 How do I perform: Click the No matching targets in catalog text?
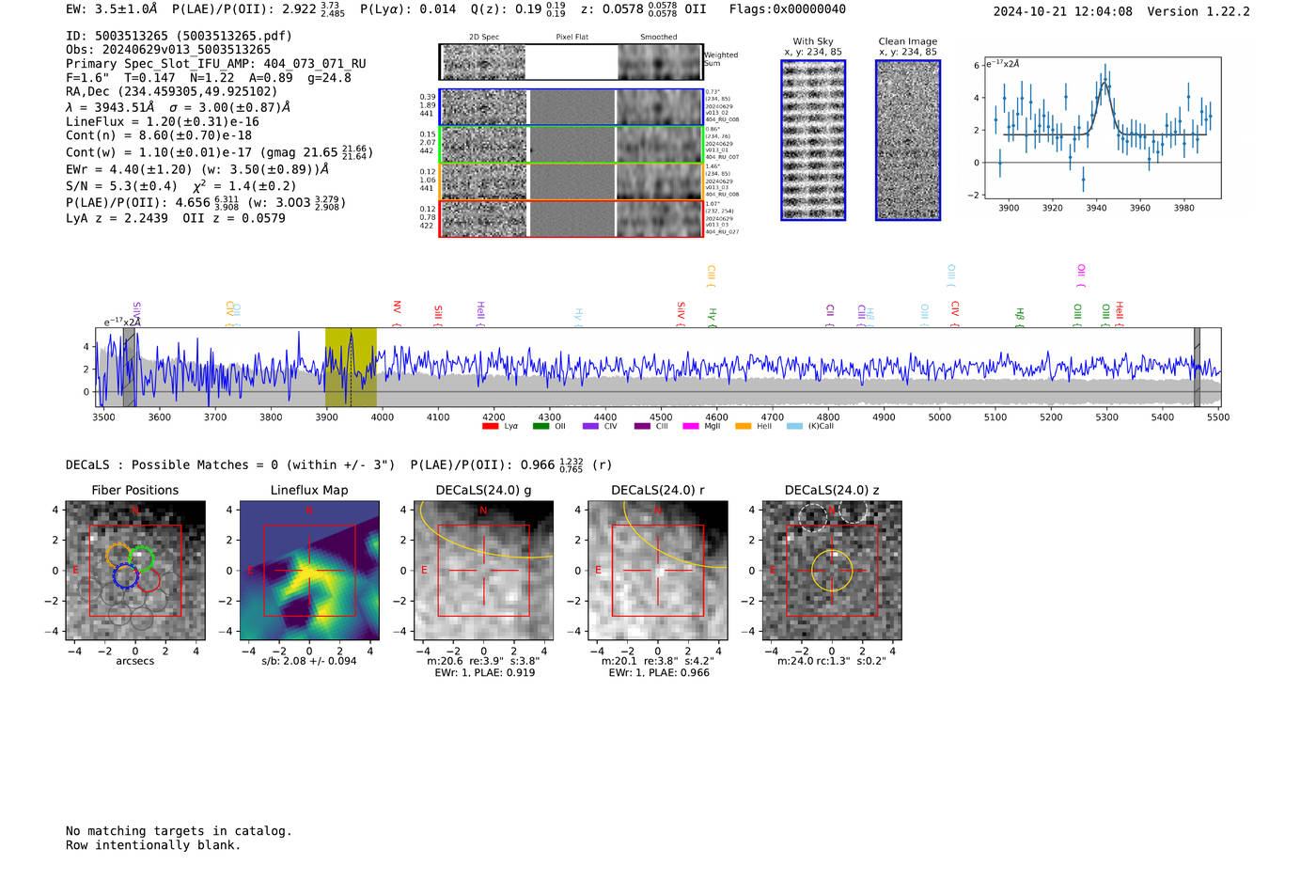(x=179, y=831)
